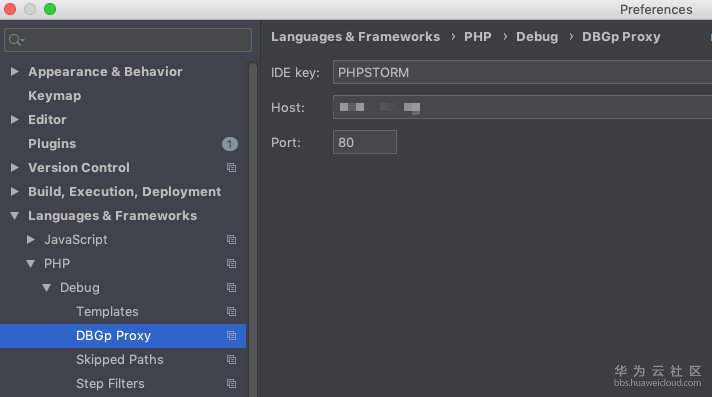
Task: Collapse Languages & Frameworks section
Action: tap(15, 216)
